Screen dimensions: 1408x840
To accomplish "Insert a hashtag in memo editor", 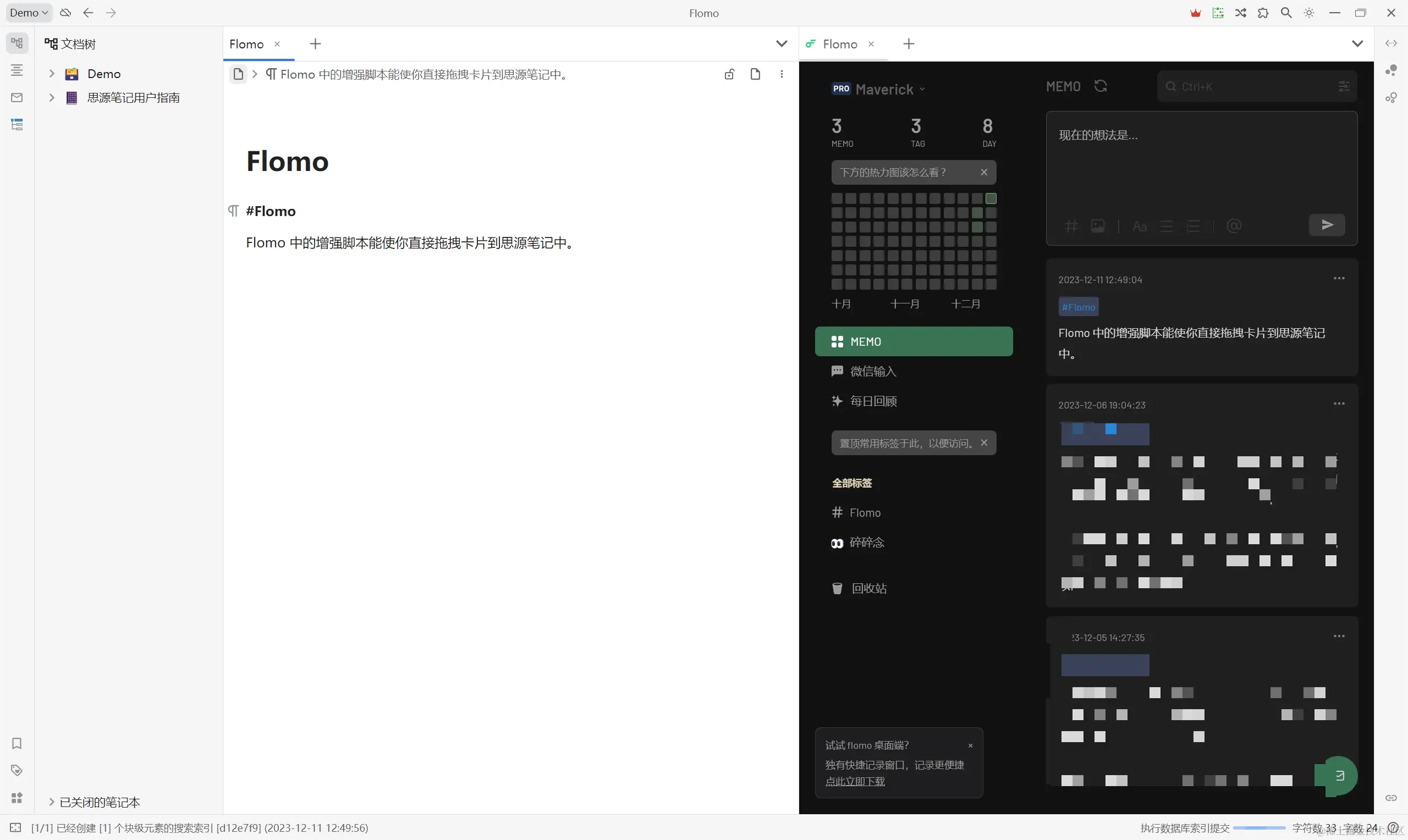I will 1071,226.
